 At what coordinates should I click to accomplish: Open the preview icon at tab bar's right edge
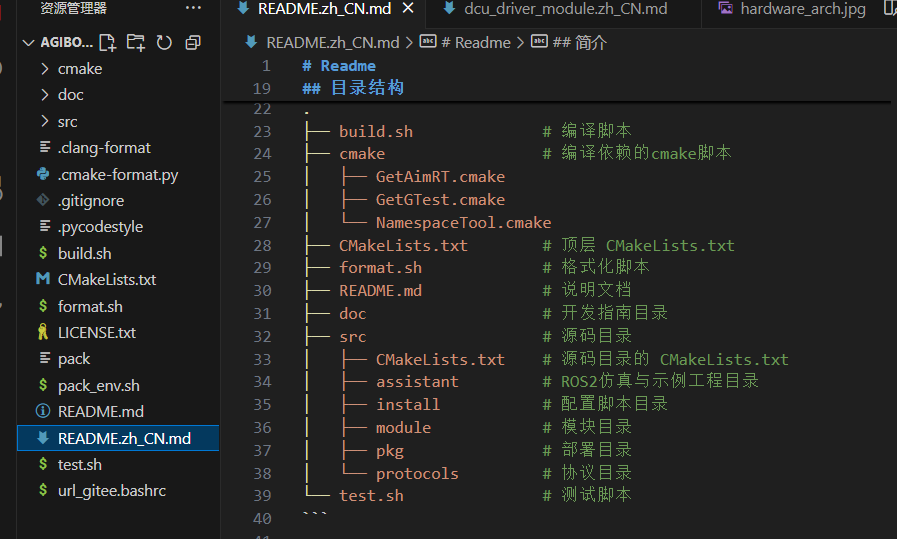pyautogui.click(x=890, y=9)
